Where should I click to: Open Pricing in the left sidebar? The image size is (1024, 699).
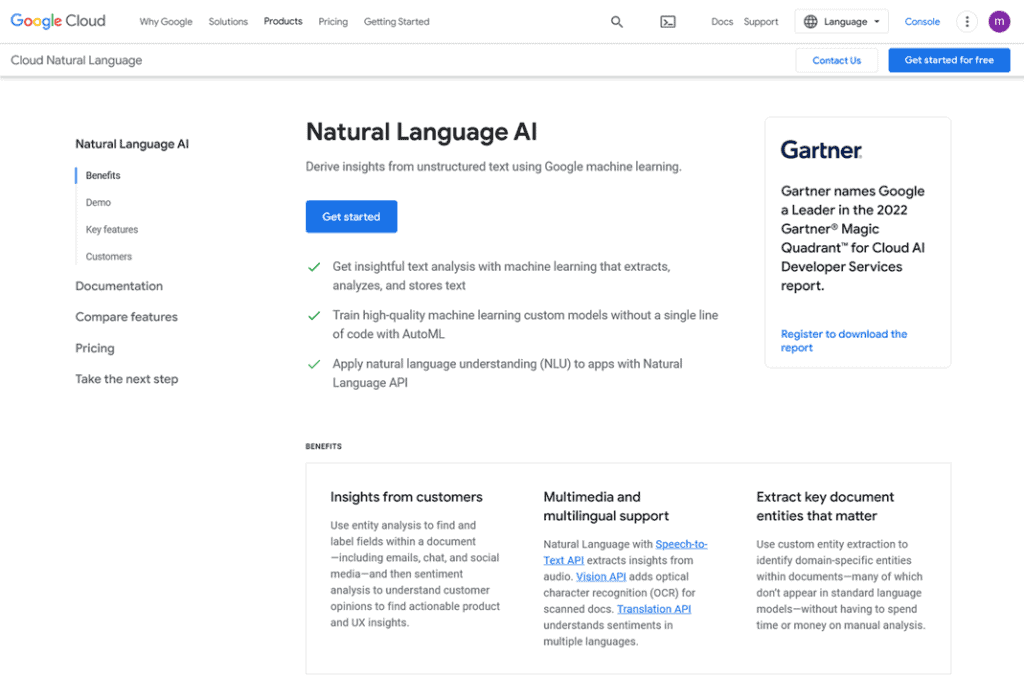(95, 348)
